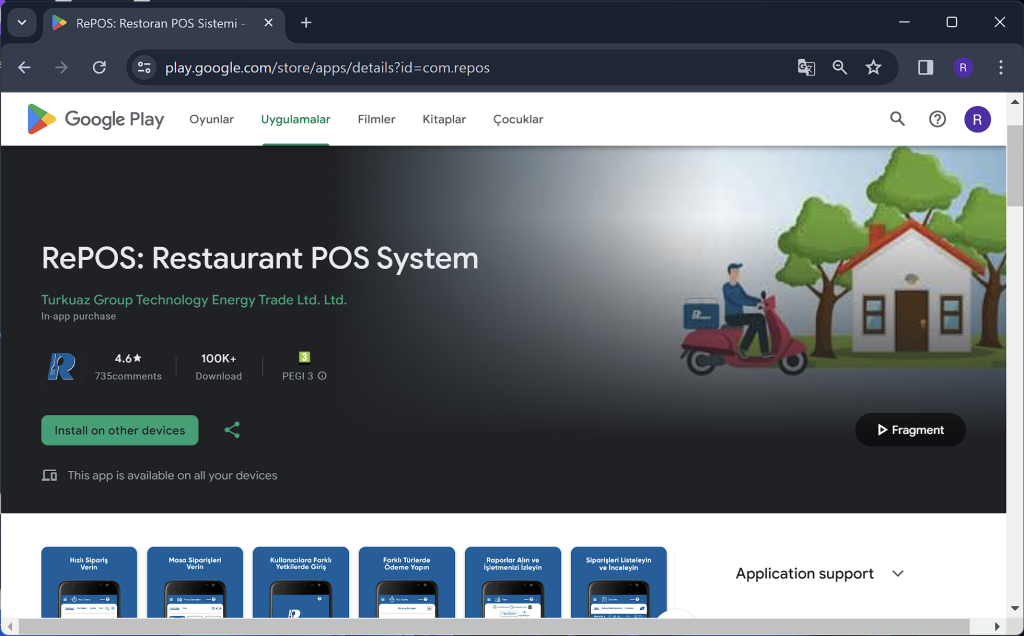Open a new browser tab
Screen dimensions: 1024x636
pos(306,23)
